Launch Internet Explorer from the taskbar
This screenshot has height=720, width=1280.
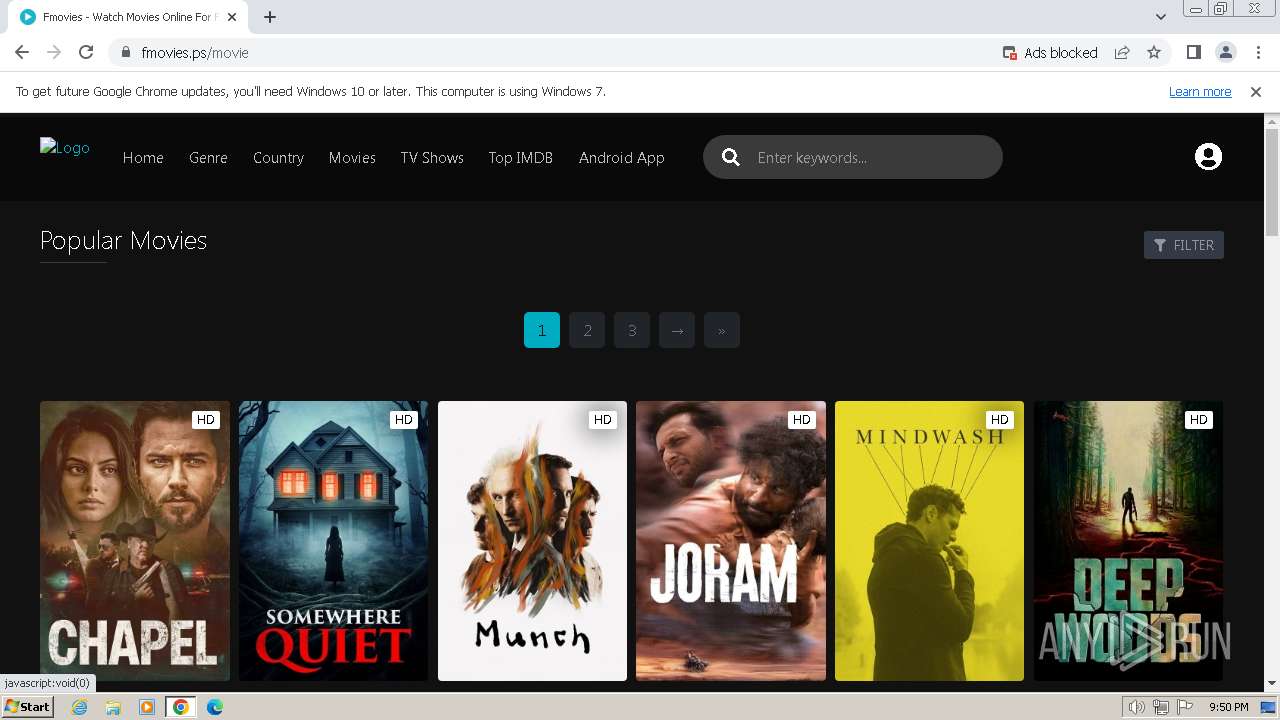[x=79, y=707]
